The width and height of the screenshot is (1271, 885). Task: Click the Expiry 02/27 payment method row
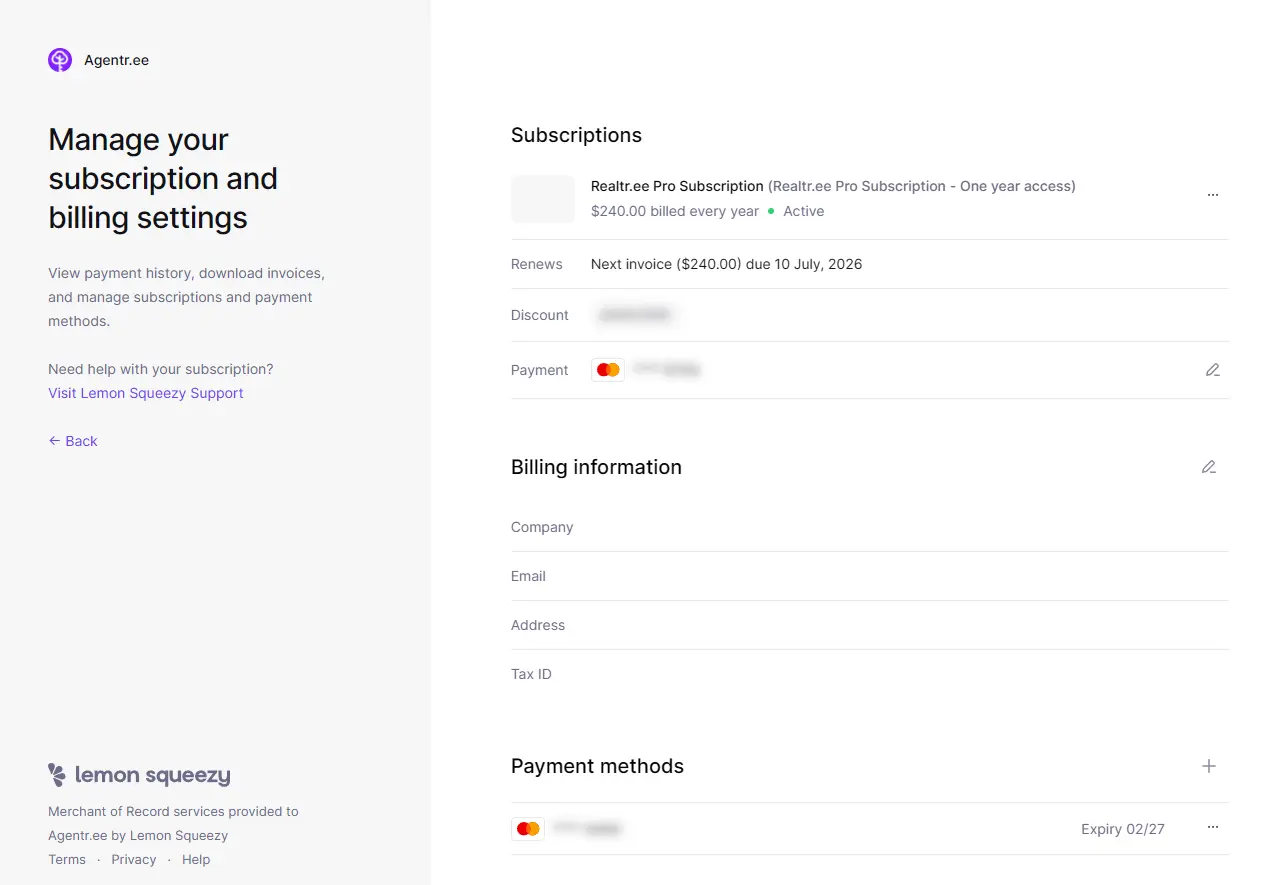pos(1122,828)
